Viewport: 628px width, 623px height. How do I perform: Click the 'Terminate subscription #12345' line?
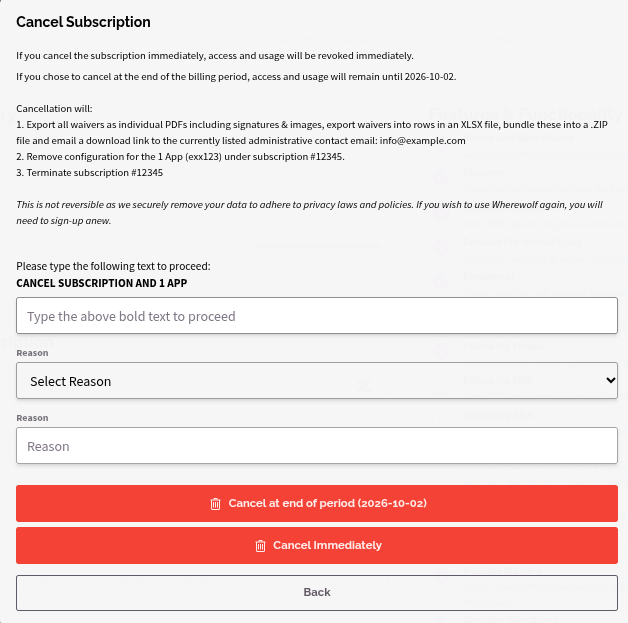point(90,173)
